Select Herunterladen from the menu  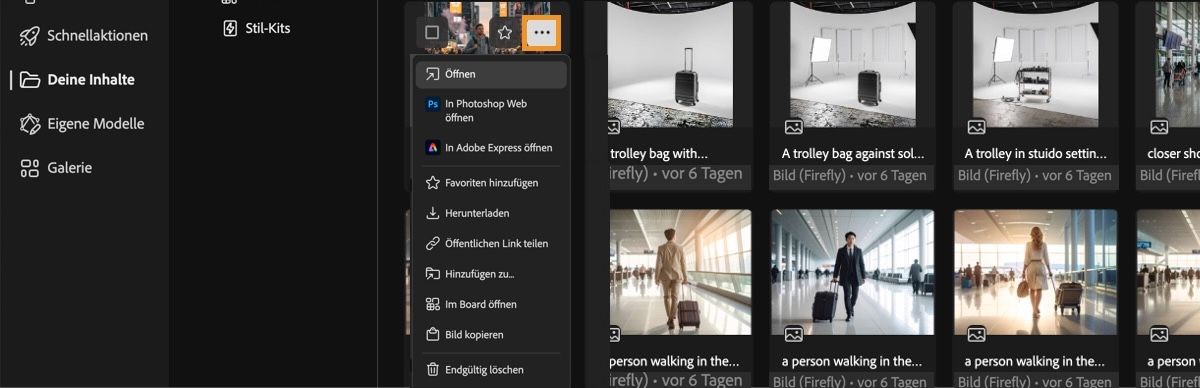[491, 213]
